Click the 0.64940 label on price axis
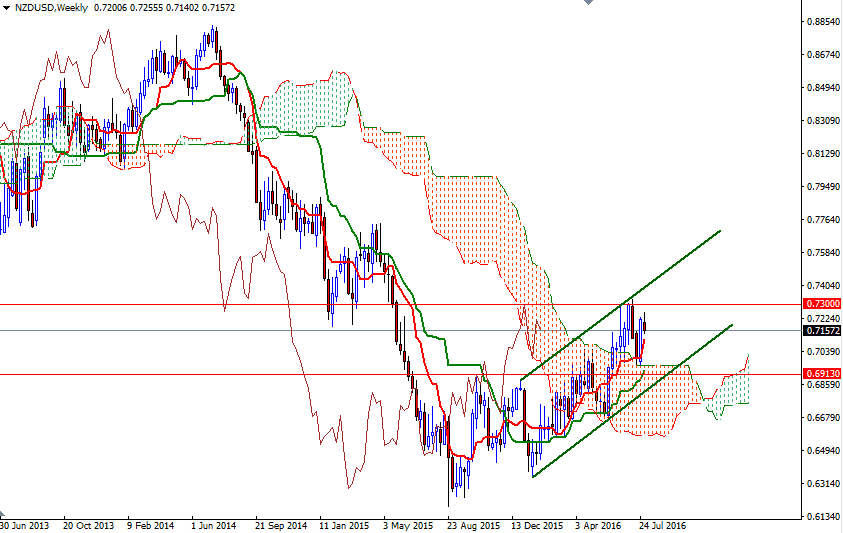Image resolution: width=843 pixels, height=533 pixels. click(x=822, y=451)
